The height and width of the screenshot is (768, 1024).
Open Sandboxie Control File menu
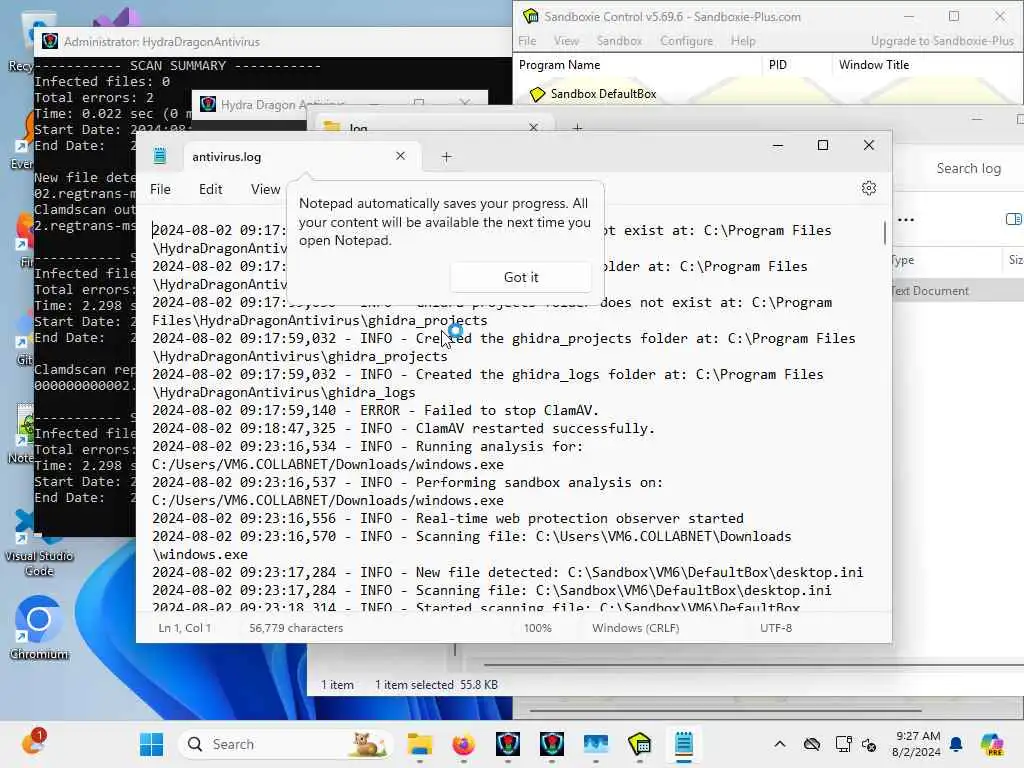(527, 40)
